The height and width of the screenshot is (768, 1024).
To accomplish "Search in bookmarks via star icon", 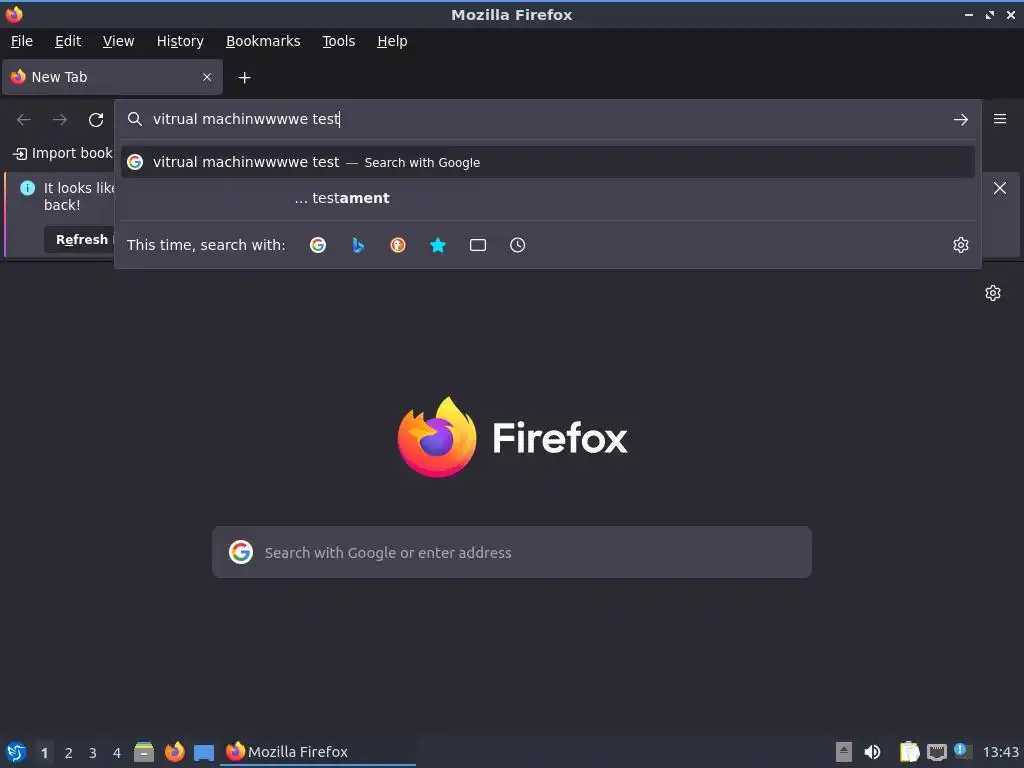I will [438, 245].
